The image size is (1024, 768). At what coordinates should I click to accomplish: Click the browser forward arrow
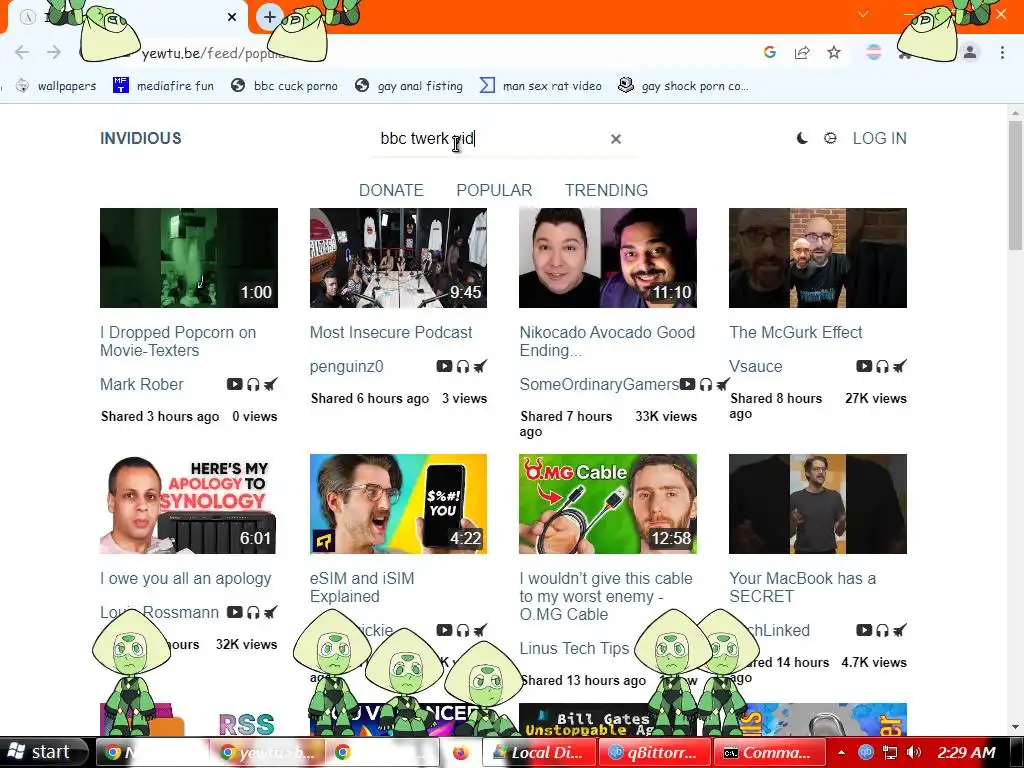54,52
